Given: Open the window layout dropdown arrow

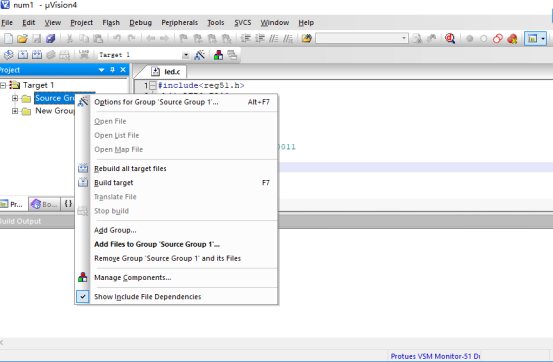Looking at the screenshot, I should point(543,38).
